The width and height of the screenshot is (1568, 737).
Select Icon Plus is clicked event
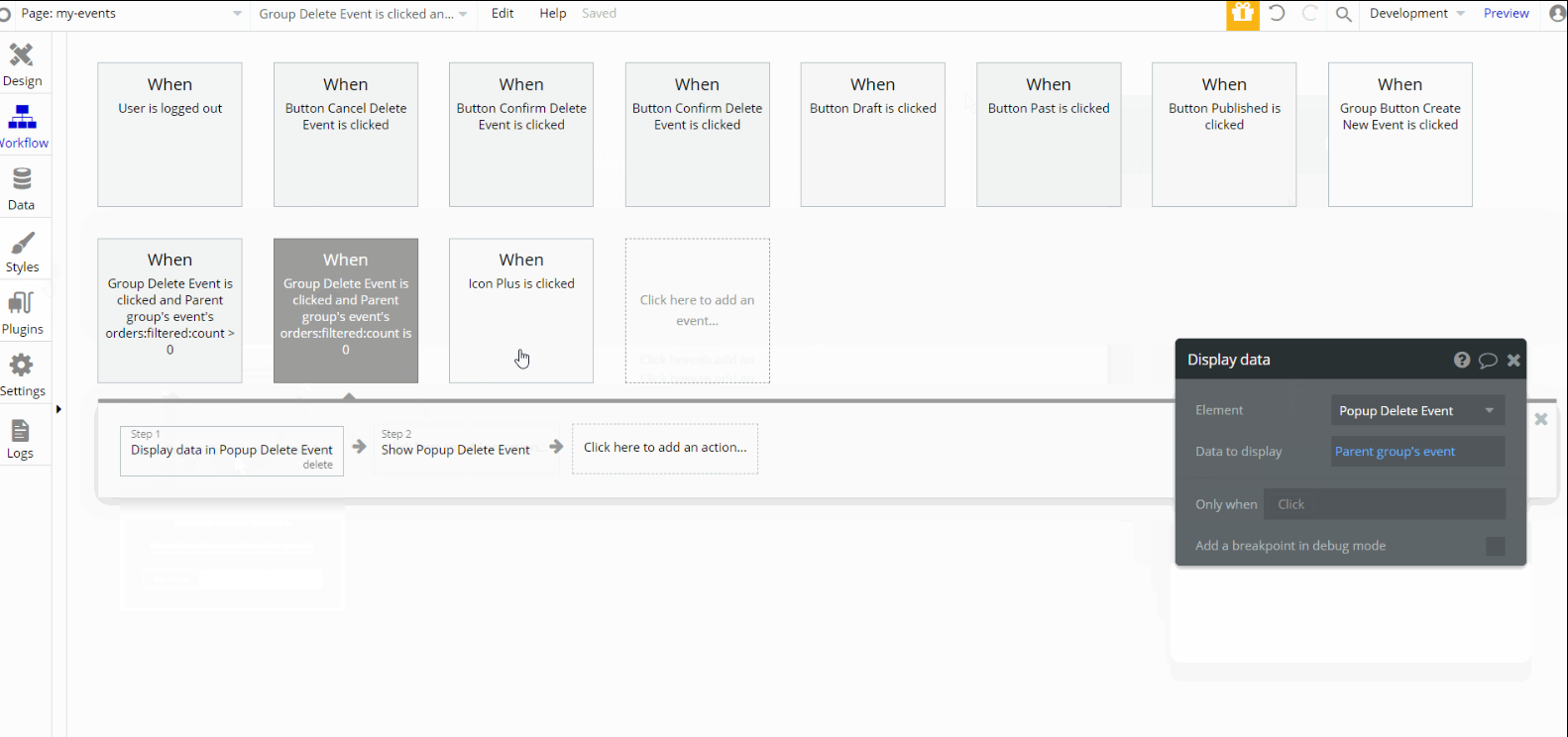(521, 310)
